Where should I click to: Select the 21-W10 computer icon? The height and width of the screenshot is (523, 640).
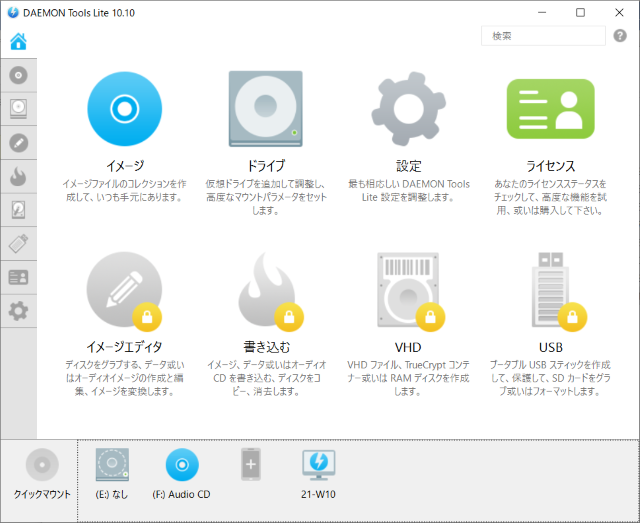click(x=318, y=465)
